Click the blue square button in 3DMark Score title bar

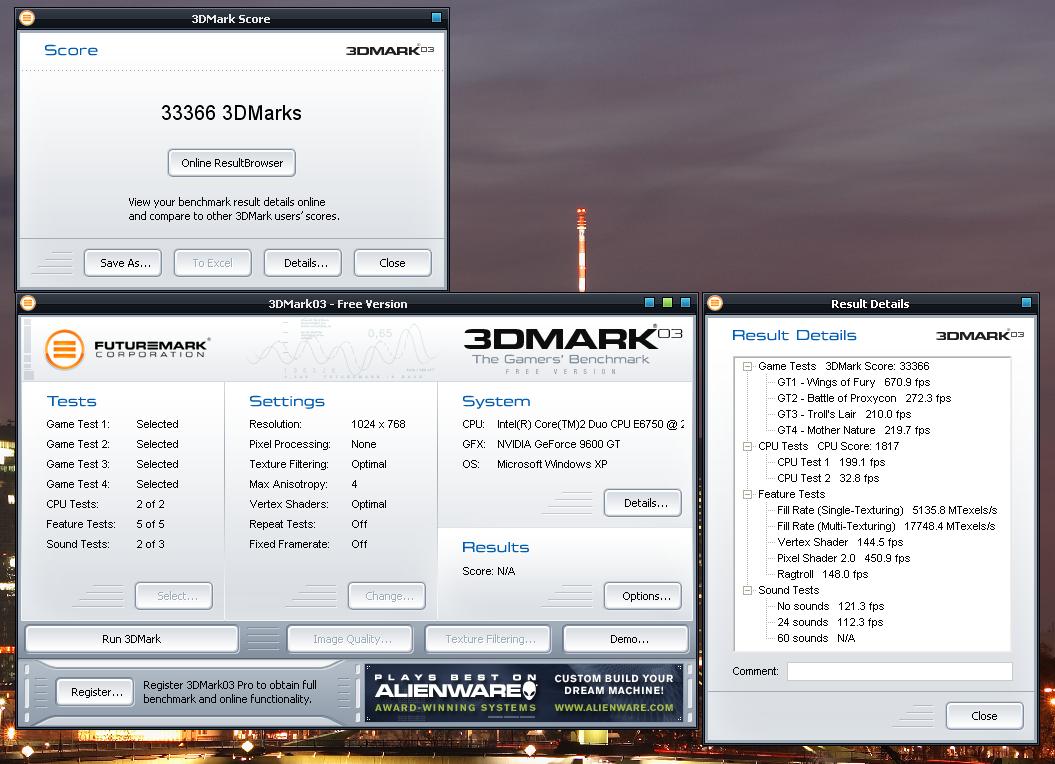pos(436,18)
